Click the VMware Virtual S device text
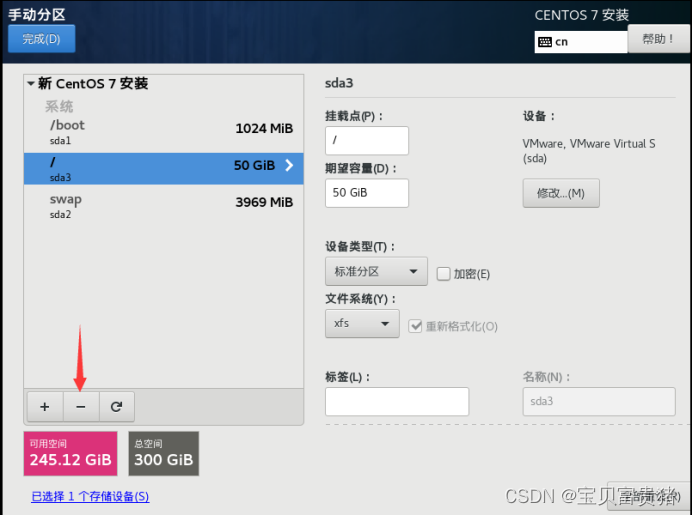 click(x=589, y=151)
